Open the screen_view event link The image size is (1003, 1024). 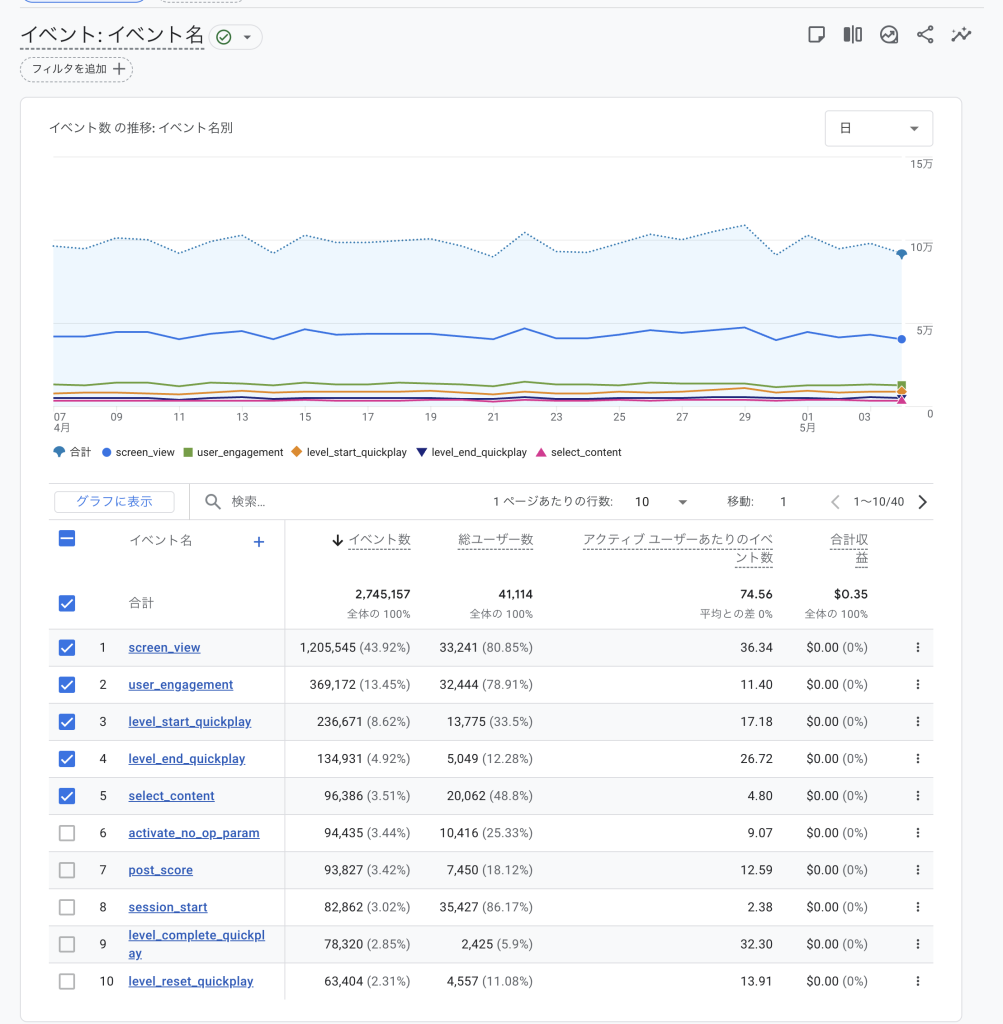pos(165,648)
